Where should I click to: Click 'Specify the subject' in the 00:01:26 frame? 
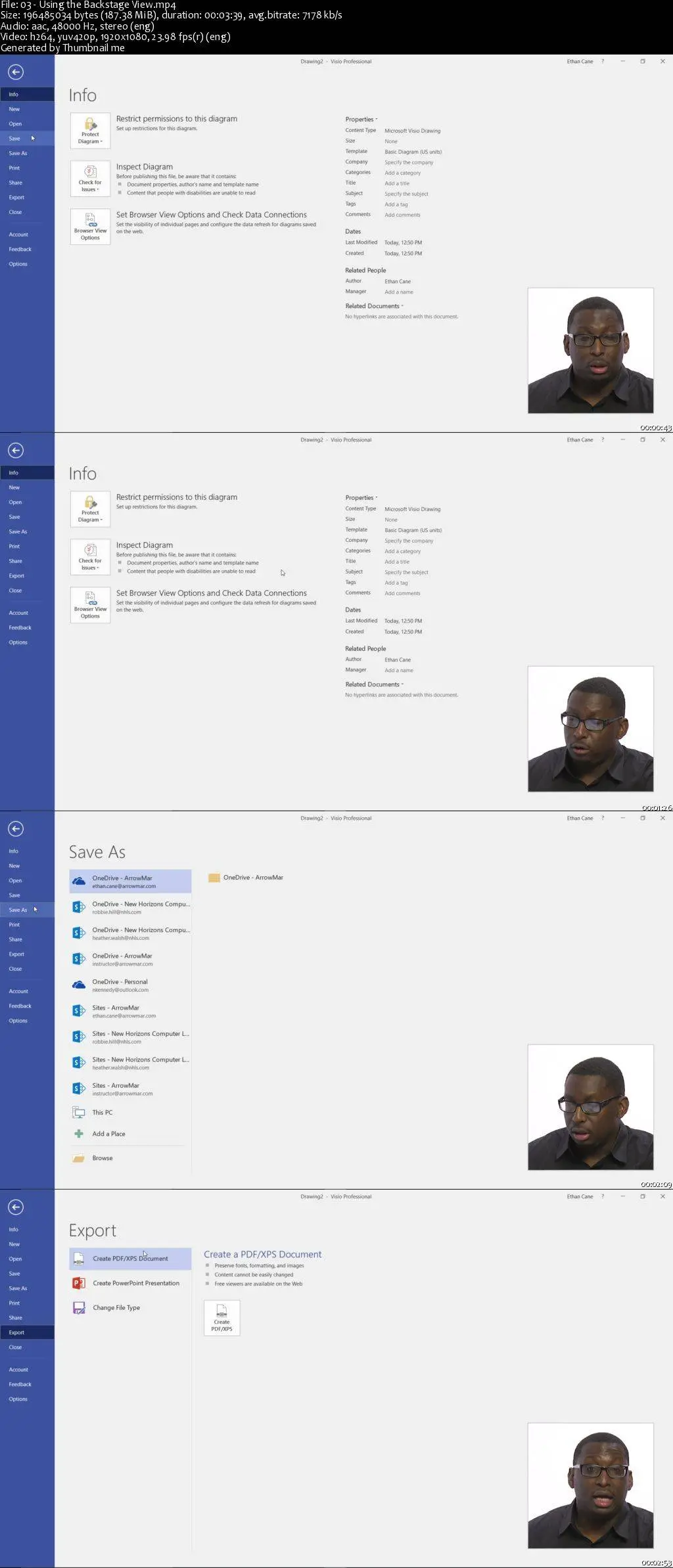coord(406,572)
